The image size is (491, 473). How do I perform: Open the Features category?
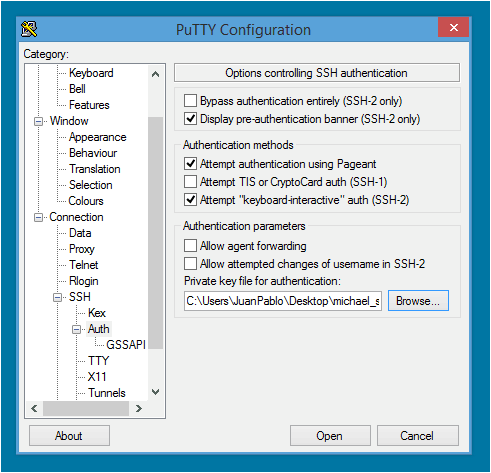pos(89,105)
